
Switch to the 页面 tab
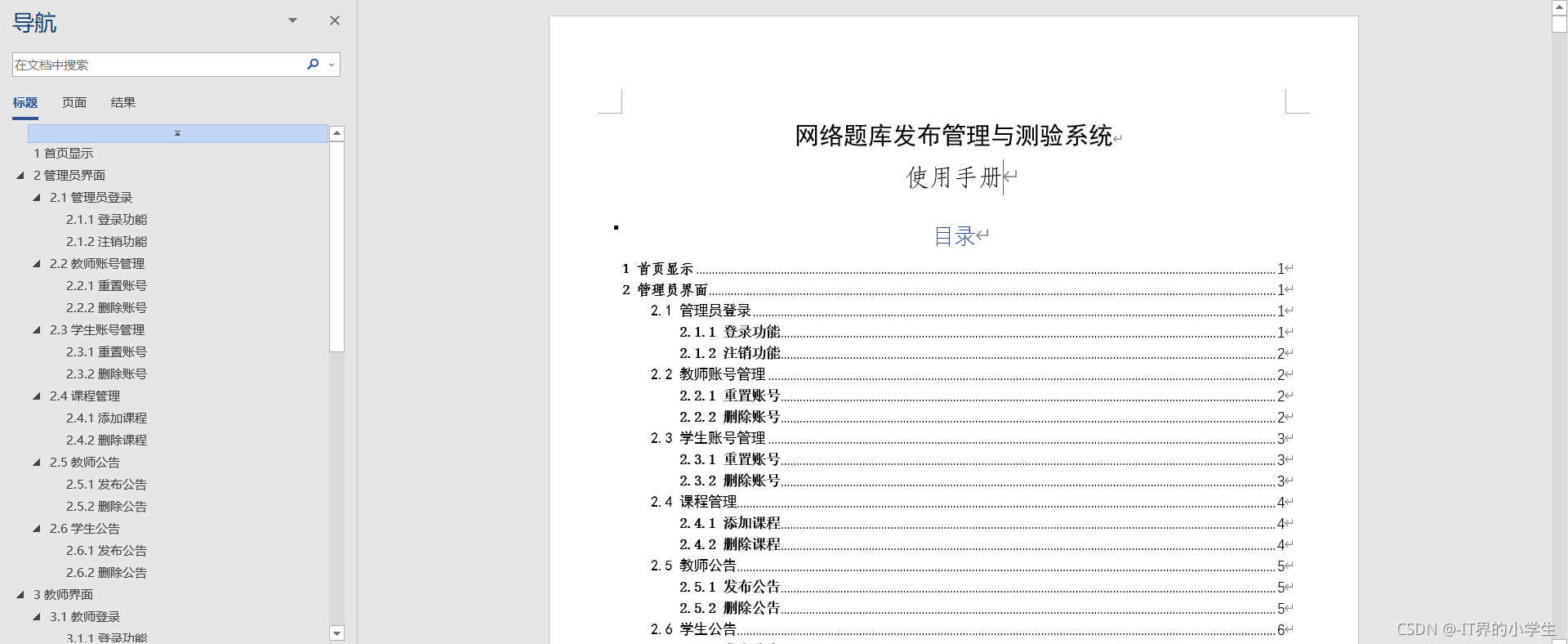click(74, 102)
